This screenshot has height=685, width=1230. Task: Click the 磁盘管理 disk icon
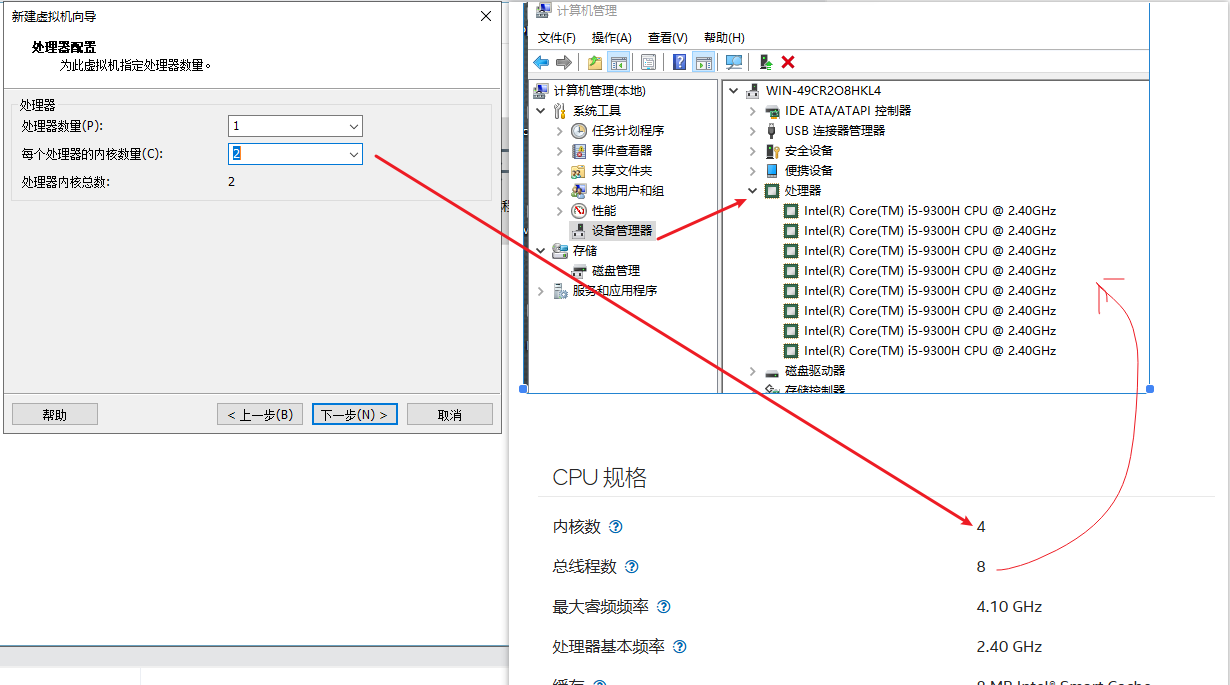coord(579,270)
